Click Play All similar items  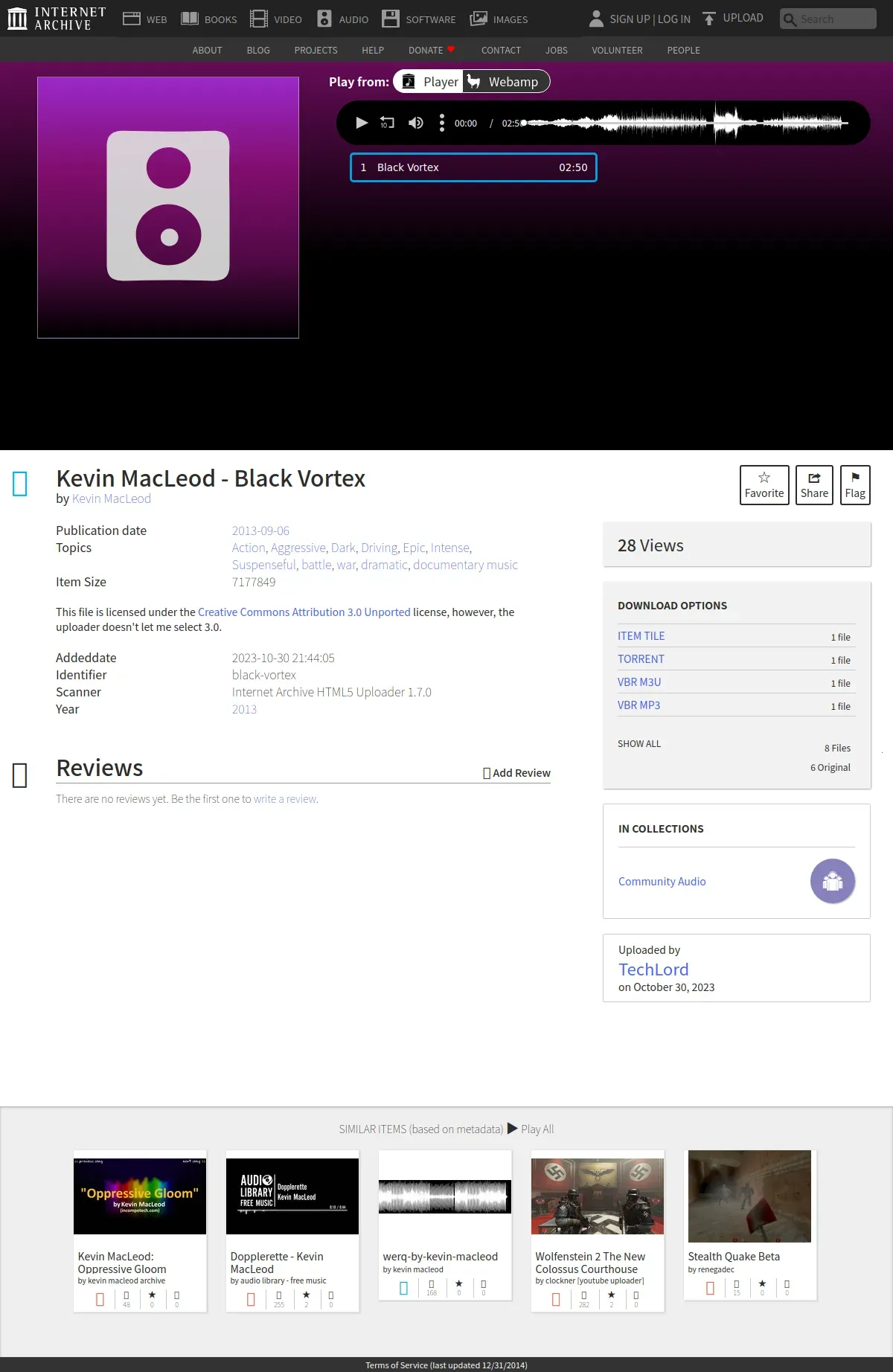pos(531,1129)
